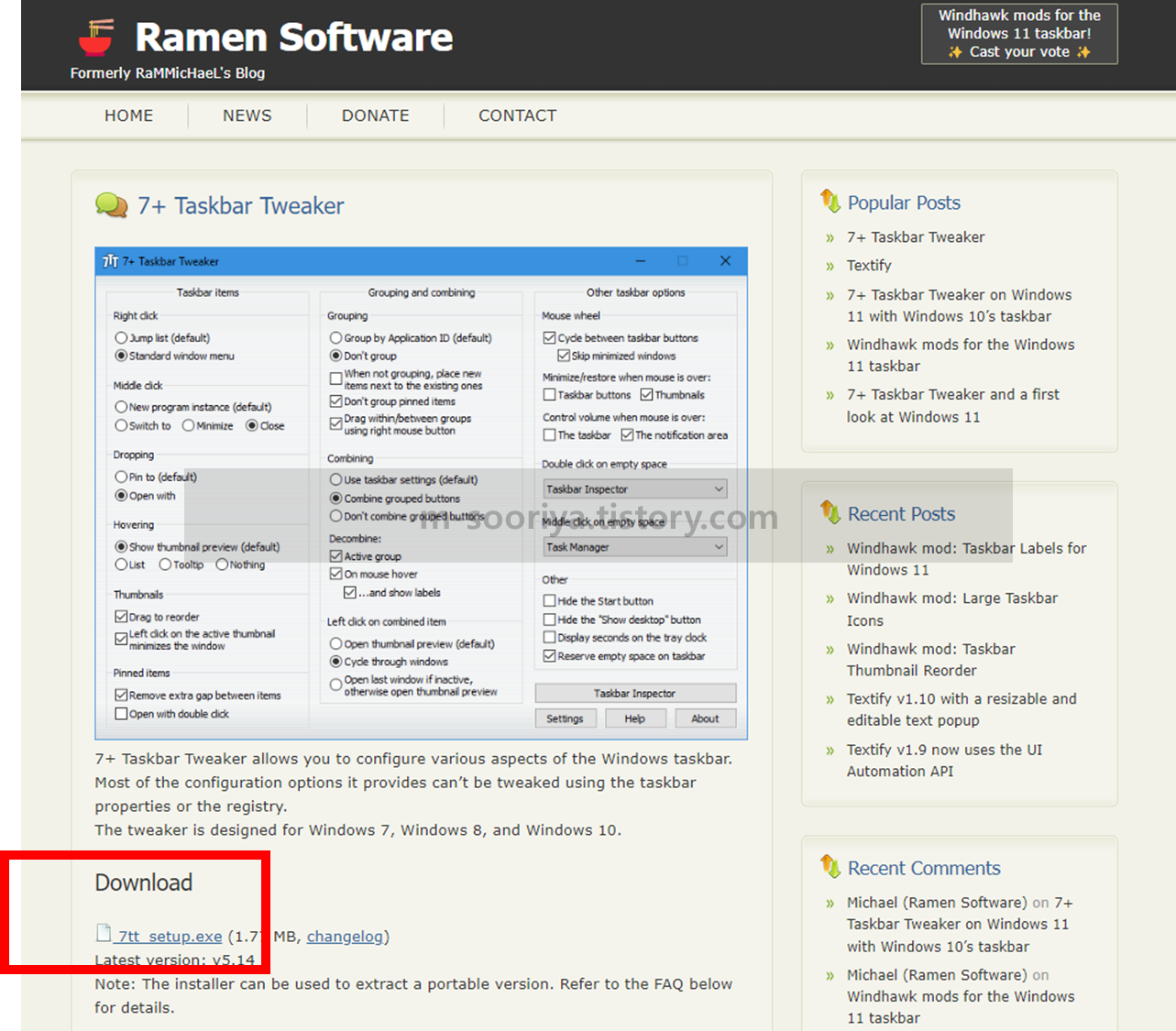The width and height of the screenshot is (1176, 1031).
Task: Click the speech bubble icon beside 7+ Taskbar Tweaker
Action: click(x=111, y=205)
